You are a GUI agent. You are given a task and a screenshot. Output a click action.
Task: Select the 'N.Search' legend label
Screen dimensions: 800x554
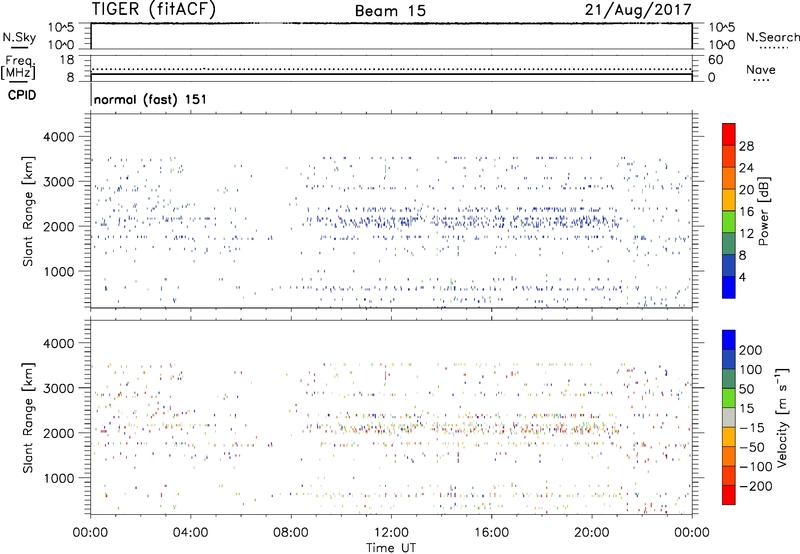pyautogui.click(x=772, y=37)
